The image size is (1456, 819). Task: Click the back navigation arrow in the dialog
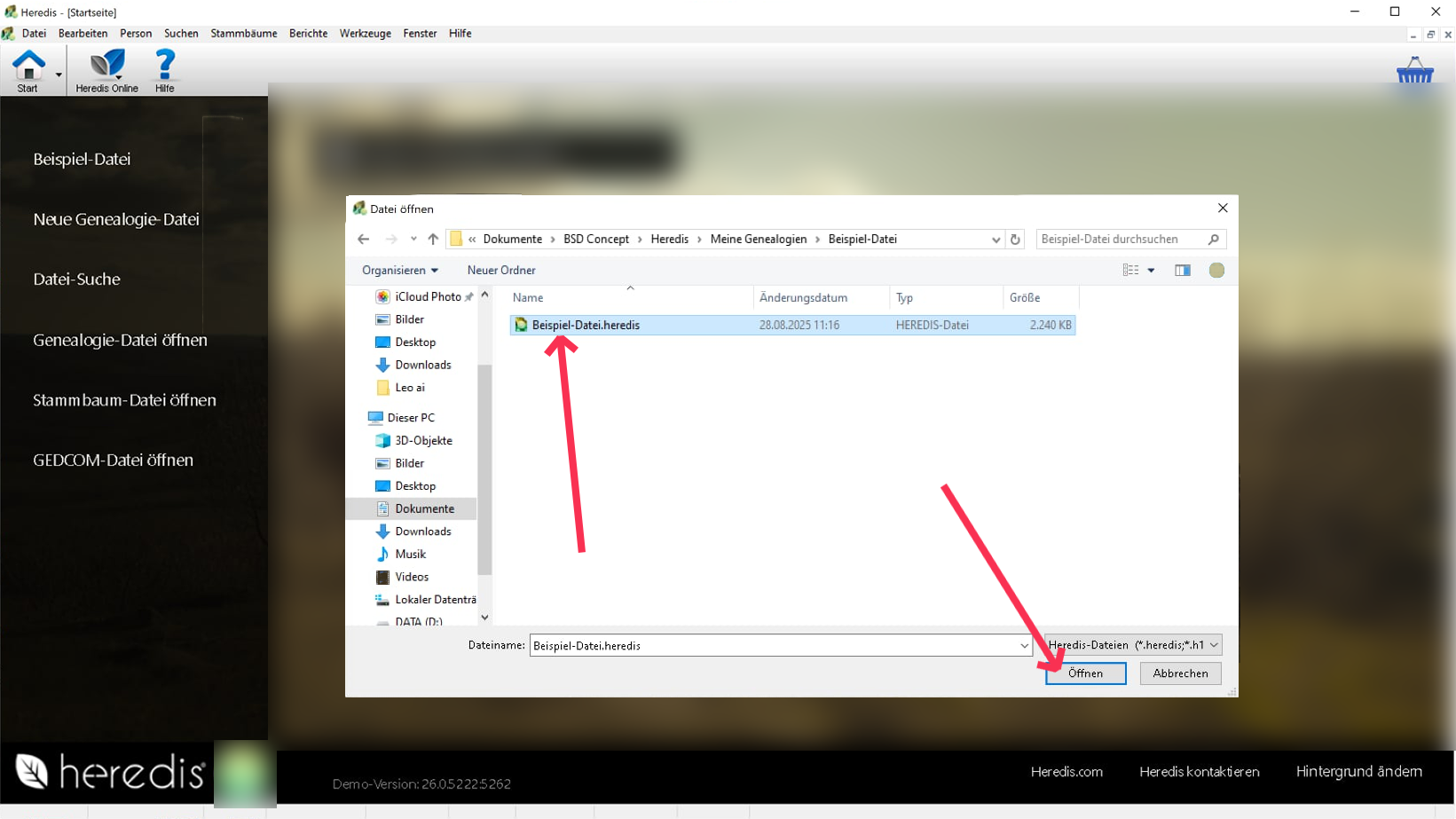click(x=364, y=240)
